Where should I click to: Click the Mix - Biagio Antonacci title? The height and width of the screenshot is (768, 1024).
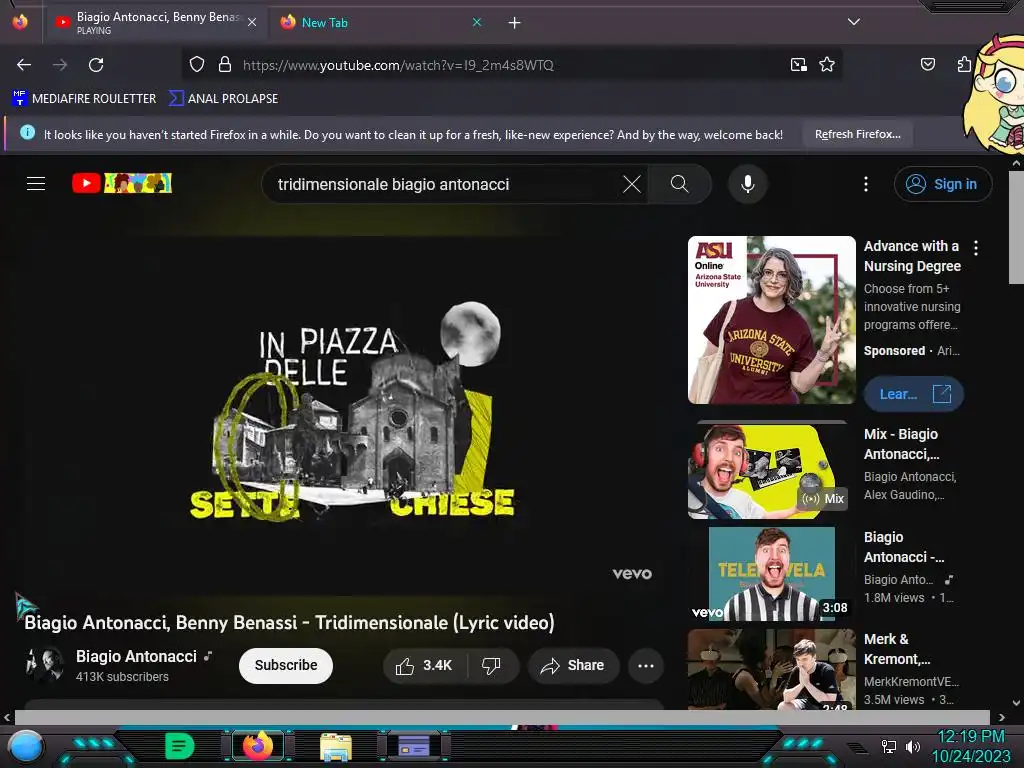[x=901, y=444]
